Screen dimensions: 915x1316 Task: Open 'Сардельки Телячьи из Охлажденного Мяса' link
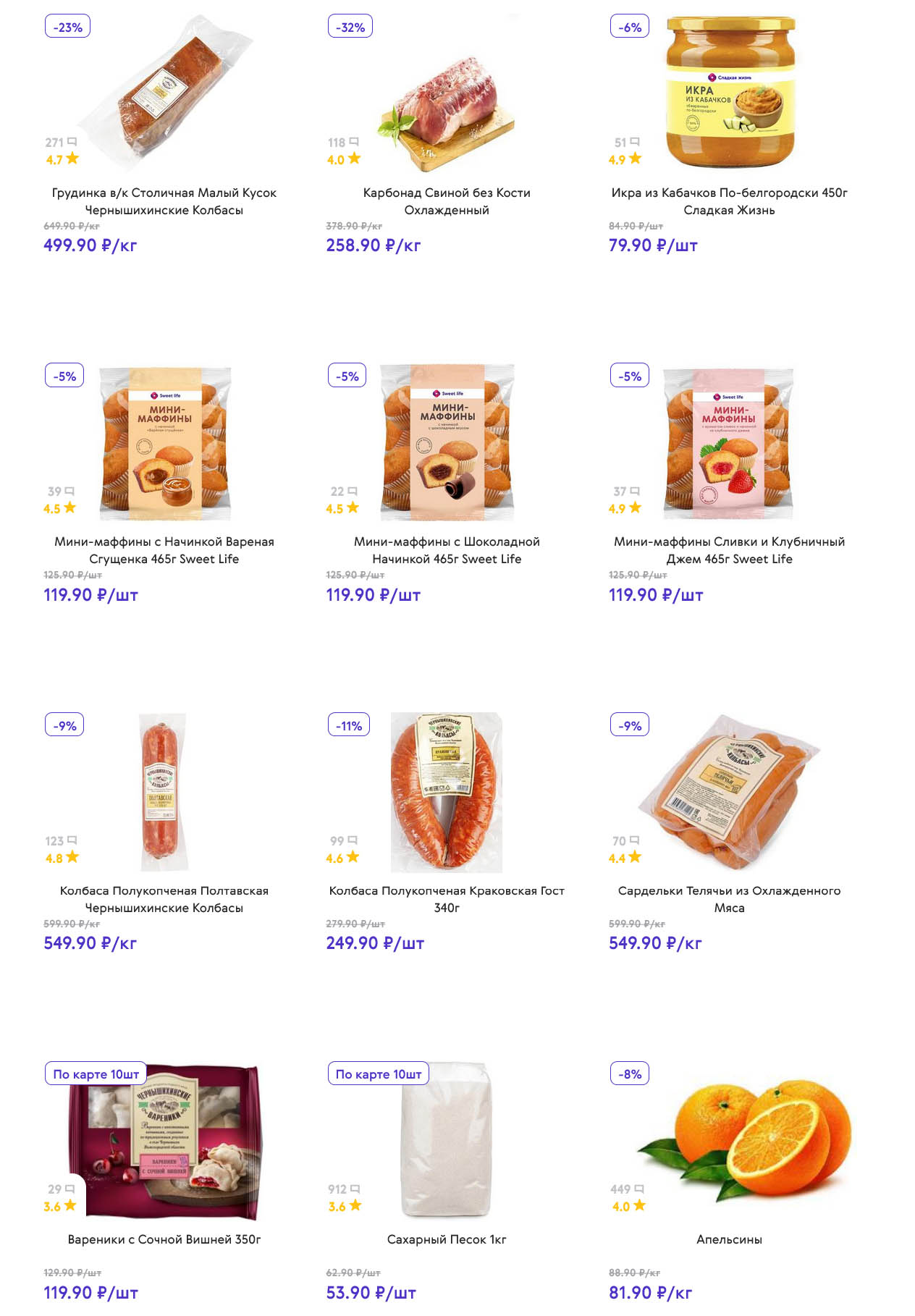pyautogui.click(x=729, y=899)
